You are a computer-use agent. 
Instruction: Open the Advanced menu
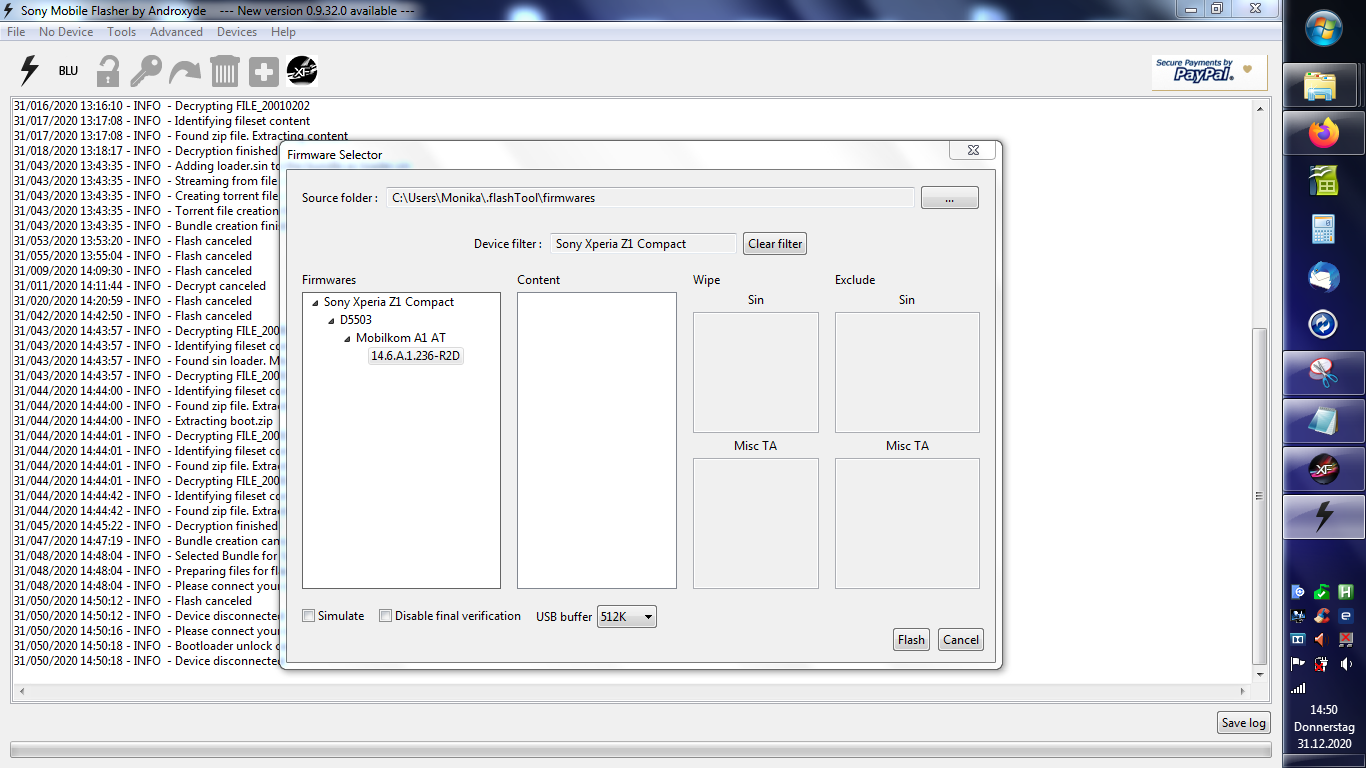(x=176, y=32)
